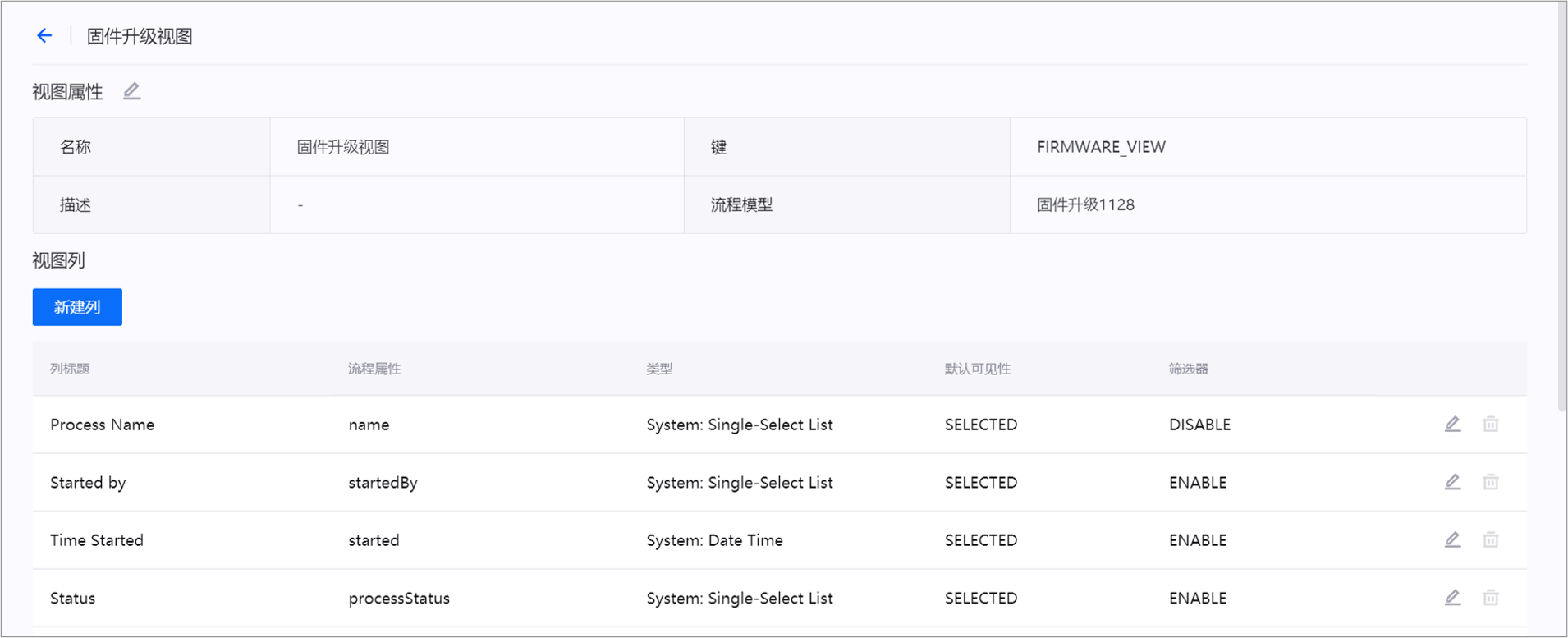Edit the Process Name column row
Viewport: 1568px width, 638px height.
1452,425
